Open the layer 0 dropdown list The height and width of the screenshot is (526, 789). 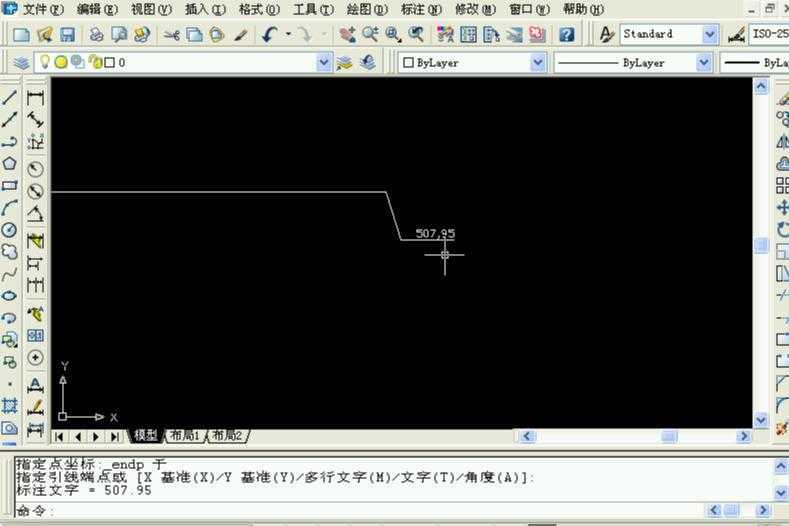tap(324, 62)
